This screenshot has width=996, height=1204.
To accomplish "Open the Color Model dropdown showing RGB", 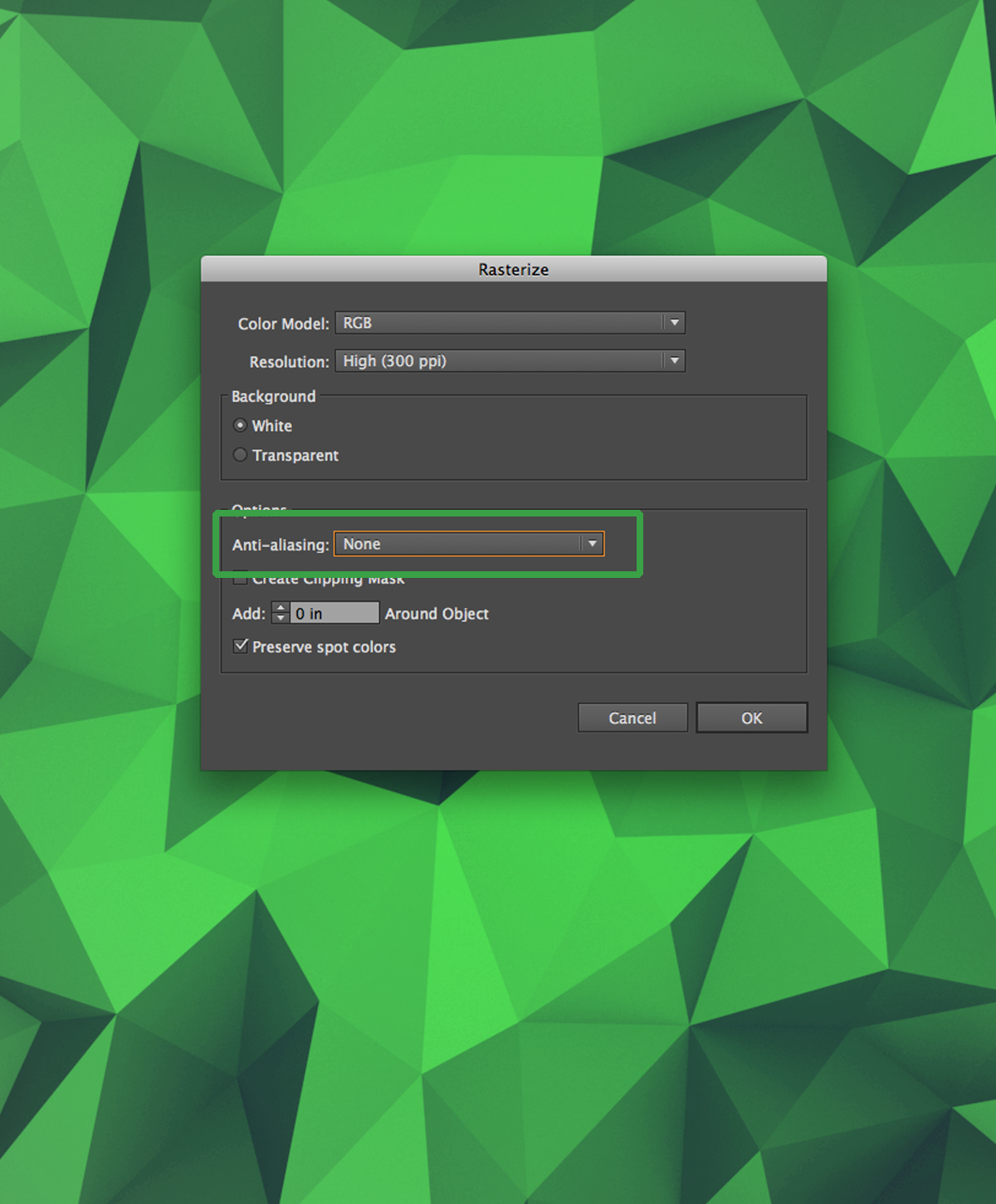I will (498, 323).
